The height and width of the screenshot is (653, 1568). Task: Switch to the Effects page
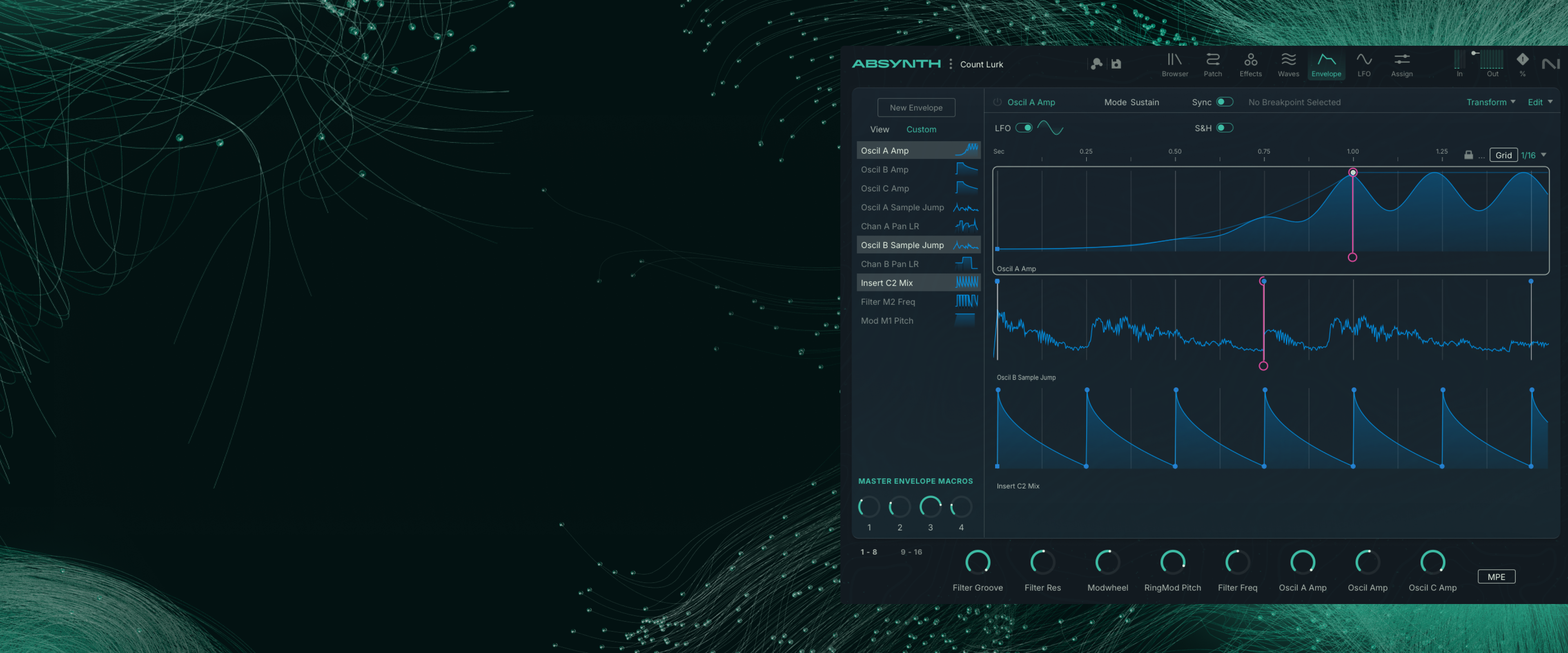point(1250,64)
